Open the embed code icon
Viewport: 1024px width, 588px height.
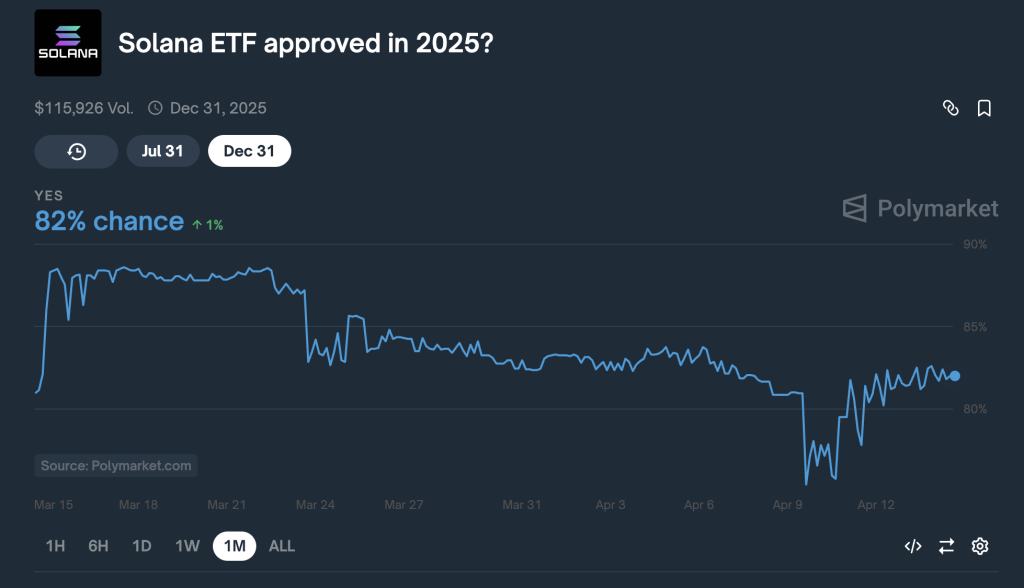[x=912, y=546]
